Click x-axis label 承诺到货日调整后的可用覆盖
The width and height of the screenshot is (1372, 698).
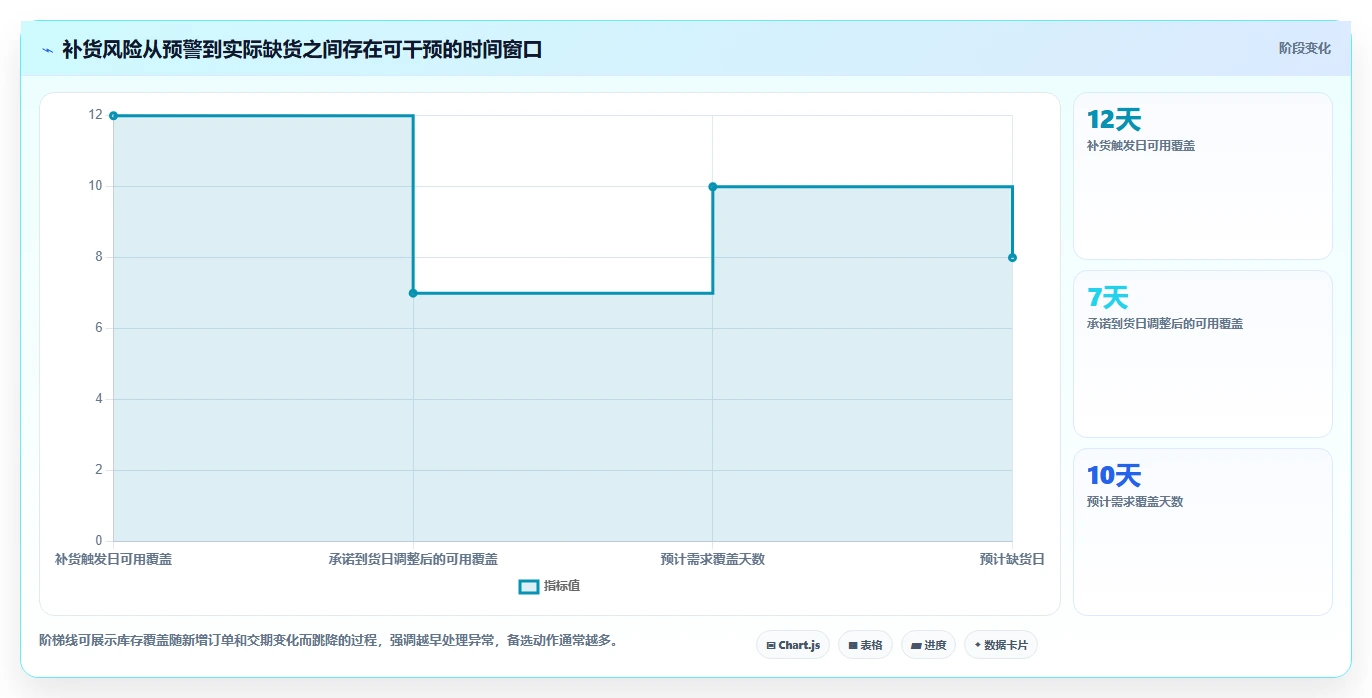413,559
